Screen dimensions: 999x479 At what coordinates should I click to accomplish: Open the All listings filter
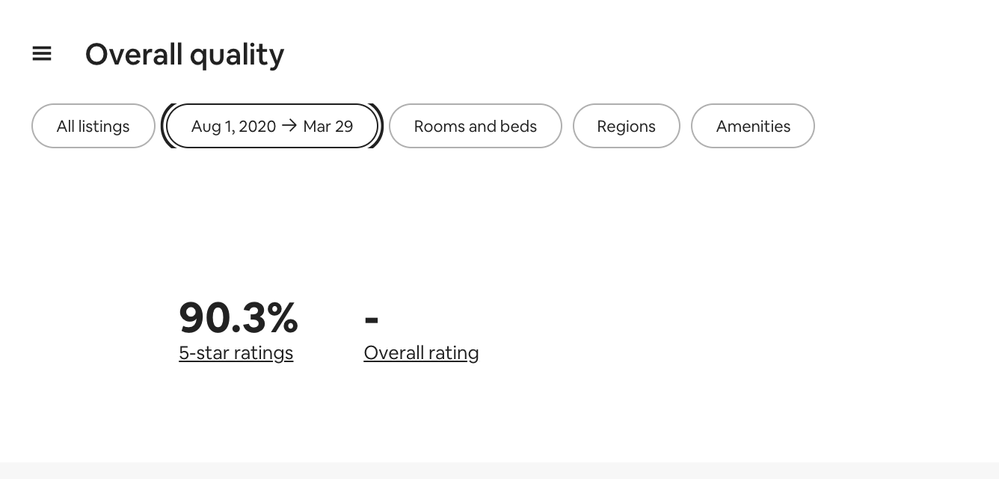click(93, 126)
